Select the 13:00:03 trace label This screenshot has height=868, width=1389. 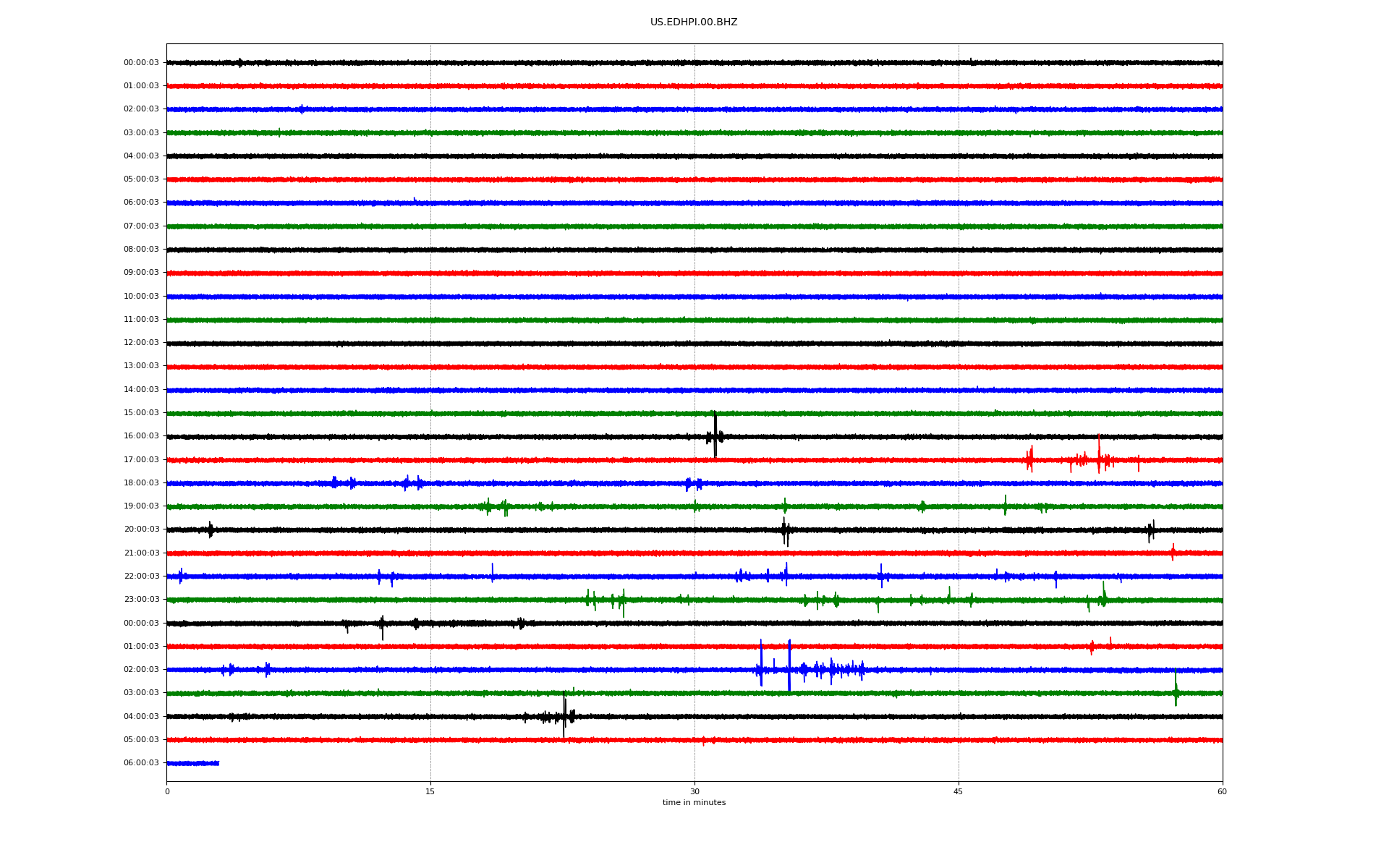coord(141,365)
